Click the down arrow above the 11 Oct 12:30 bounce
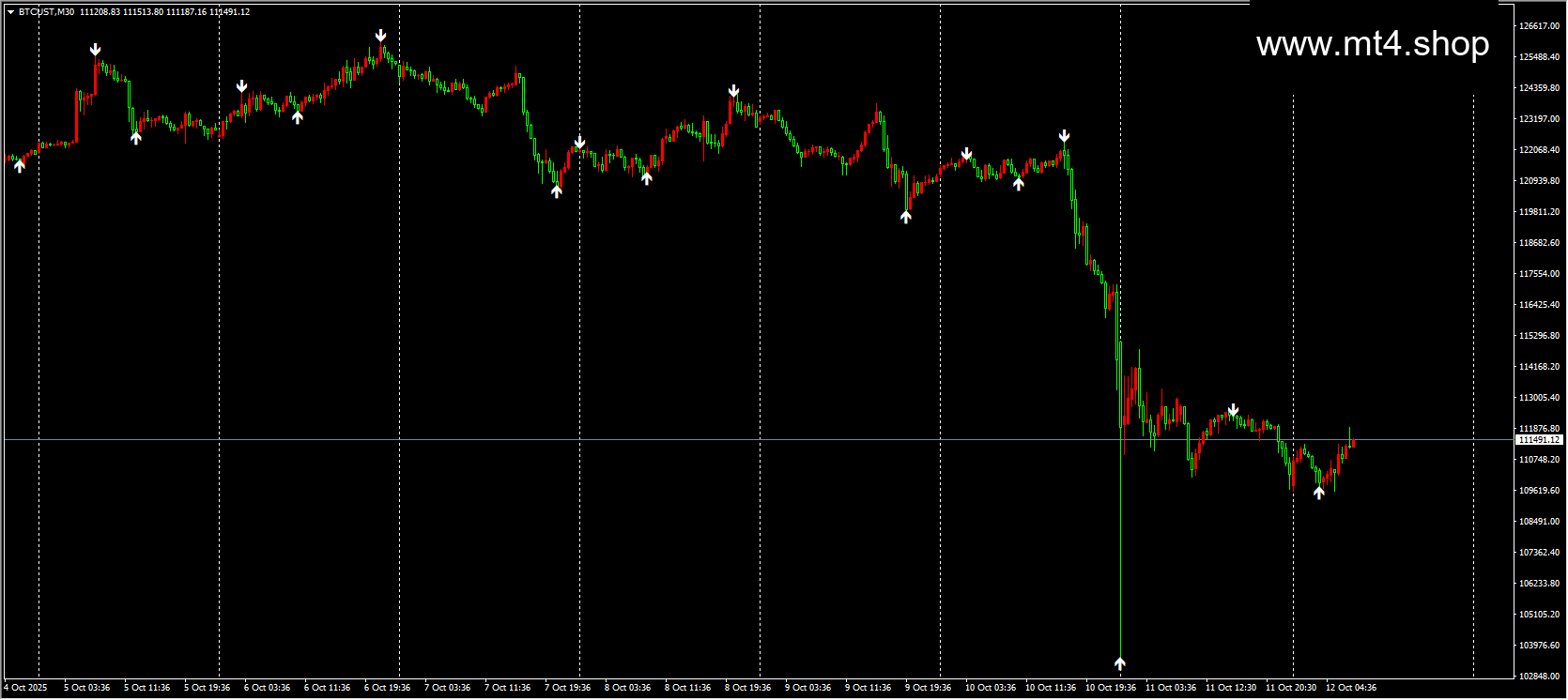Image resolution: width=1568 pixels, height=700 pixels. (x=1234, y=410)
